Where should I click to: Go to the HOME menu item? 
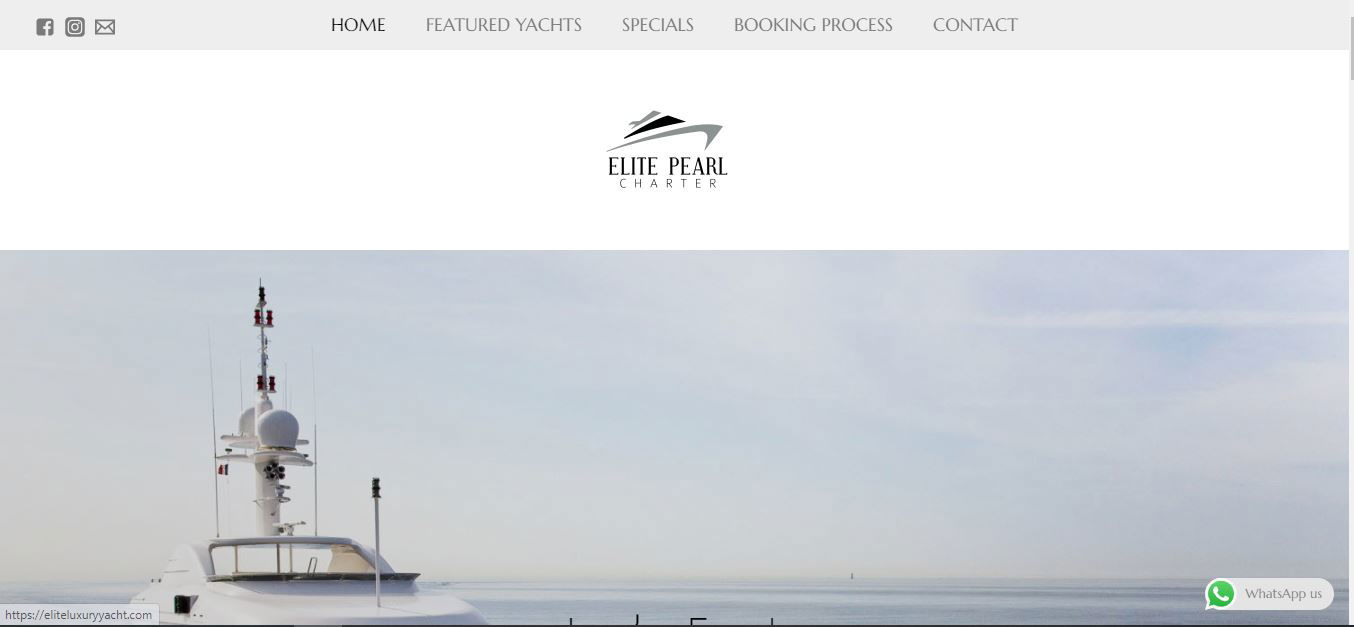pos(358,25)
